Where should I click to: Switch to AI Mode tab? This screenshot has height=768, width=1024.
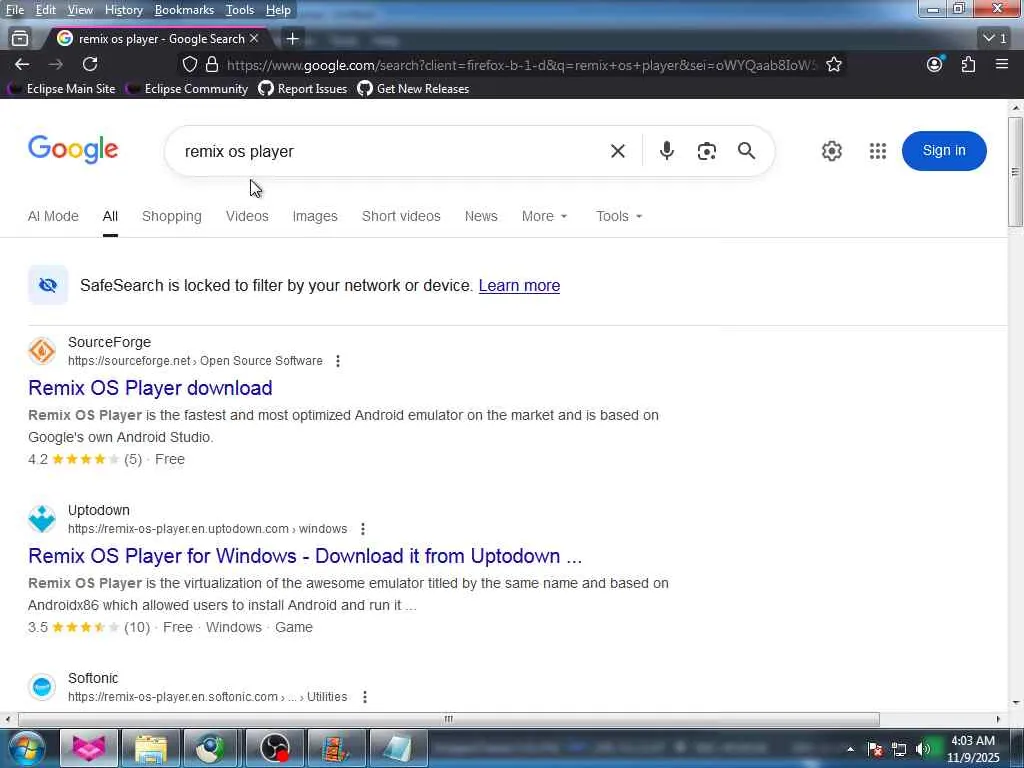[53, 216]
